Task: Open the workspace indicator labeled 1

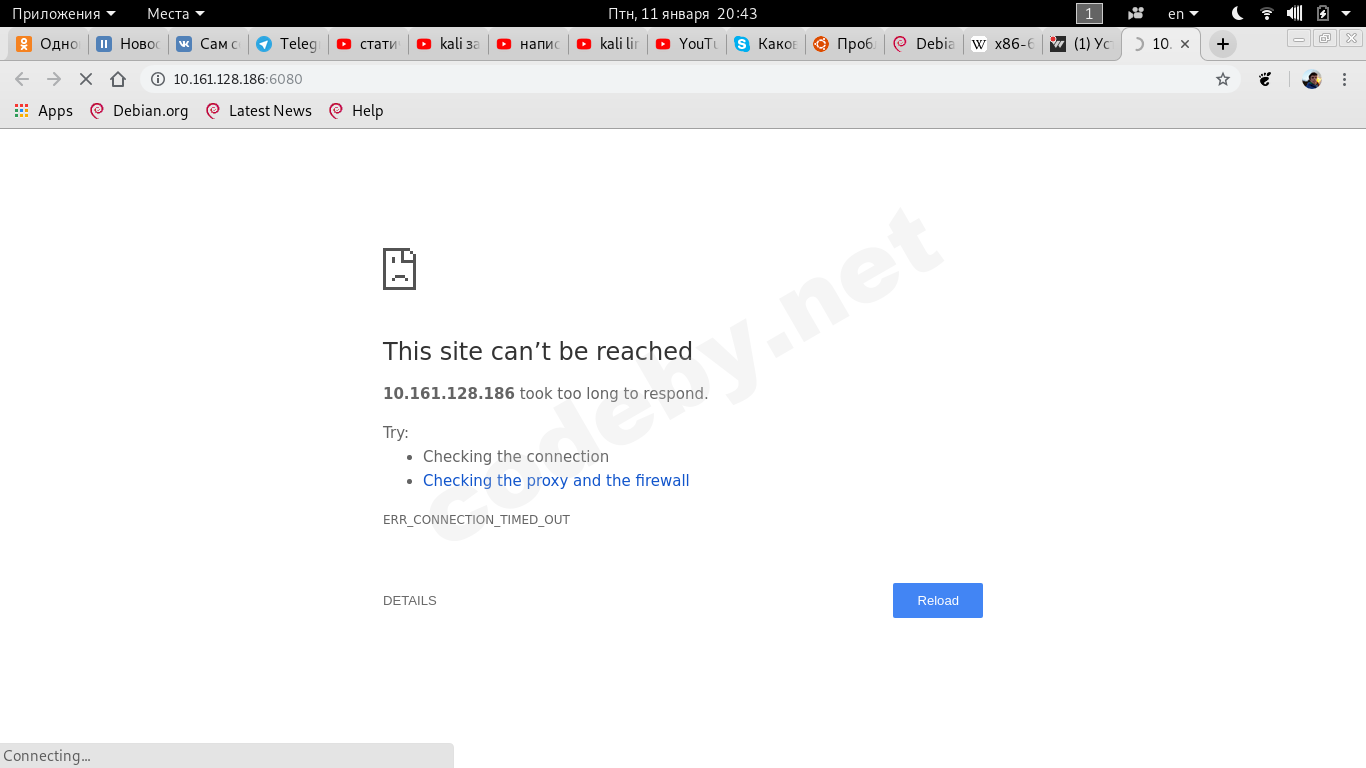Action: pos(1089,13)
